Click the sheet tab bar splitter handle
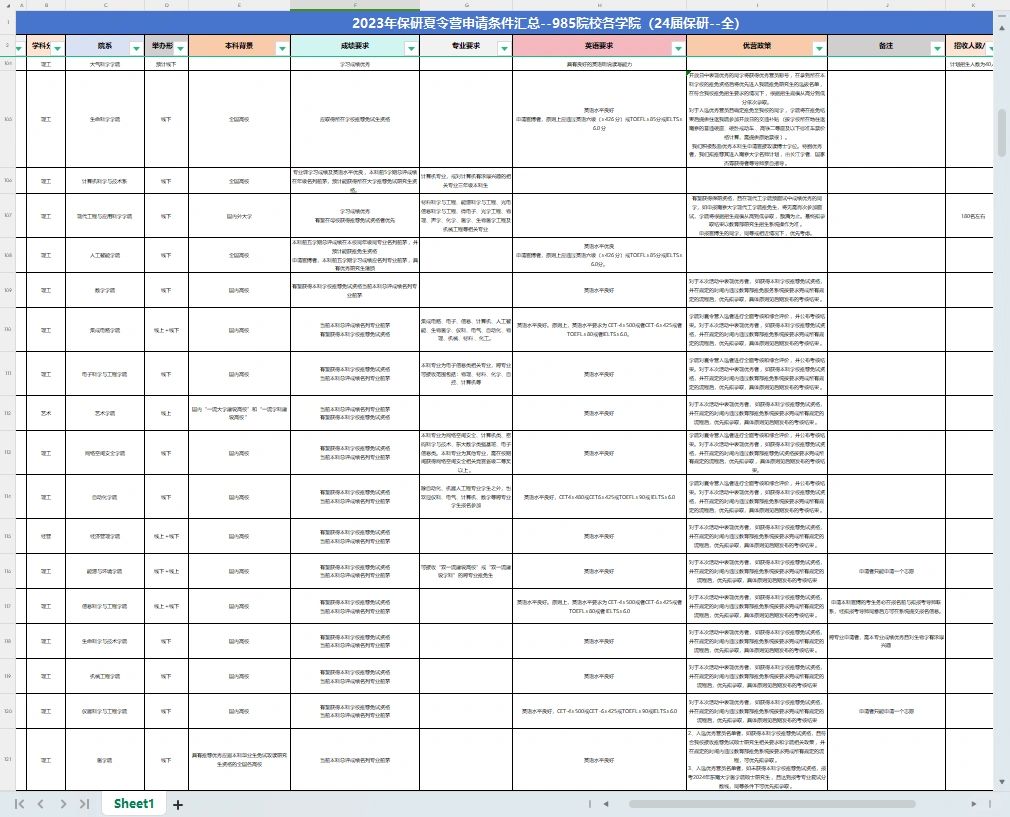The width and height of the screenshot is (1010, 817). [x=589, y=803]
